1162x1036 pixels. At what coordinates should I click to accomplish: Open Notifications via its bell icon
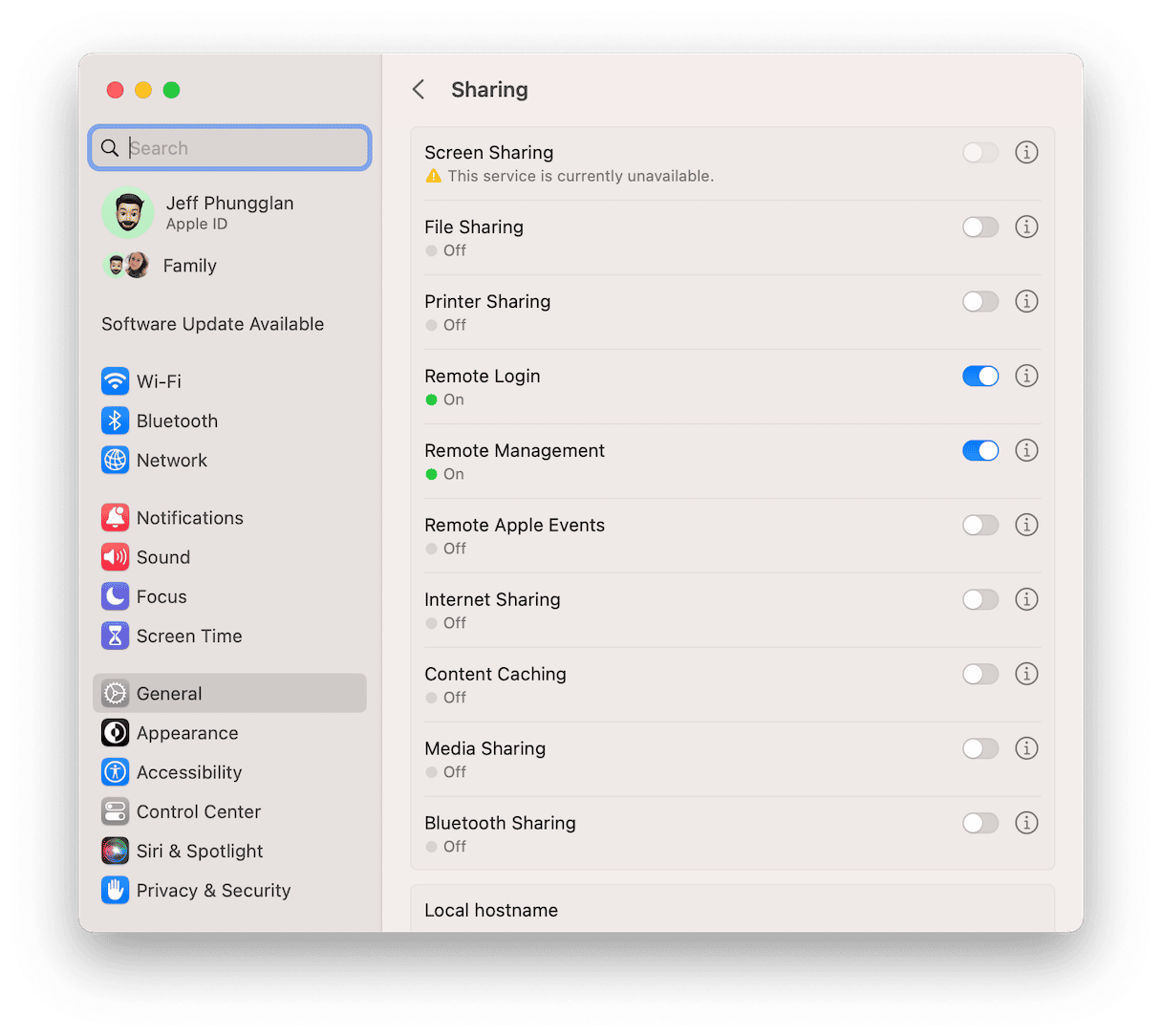115,517
